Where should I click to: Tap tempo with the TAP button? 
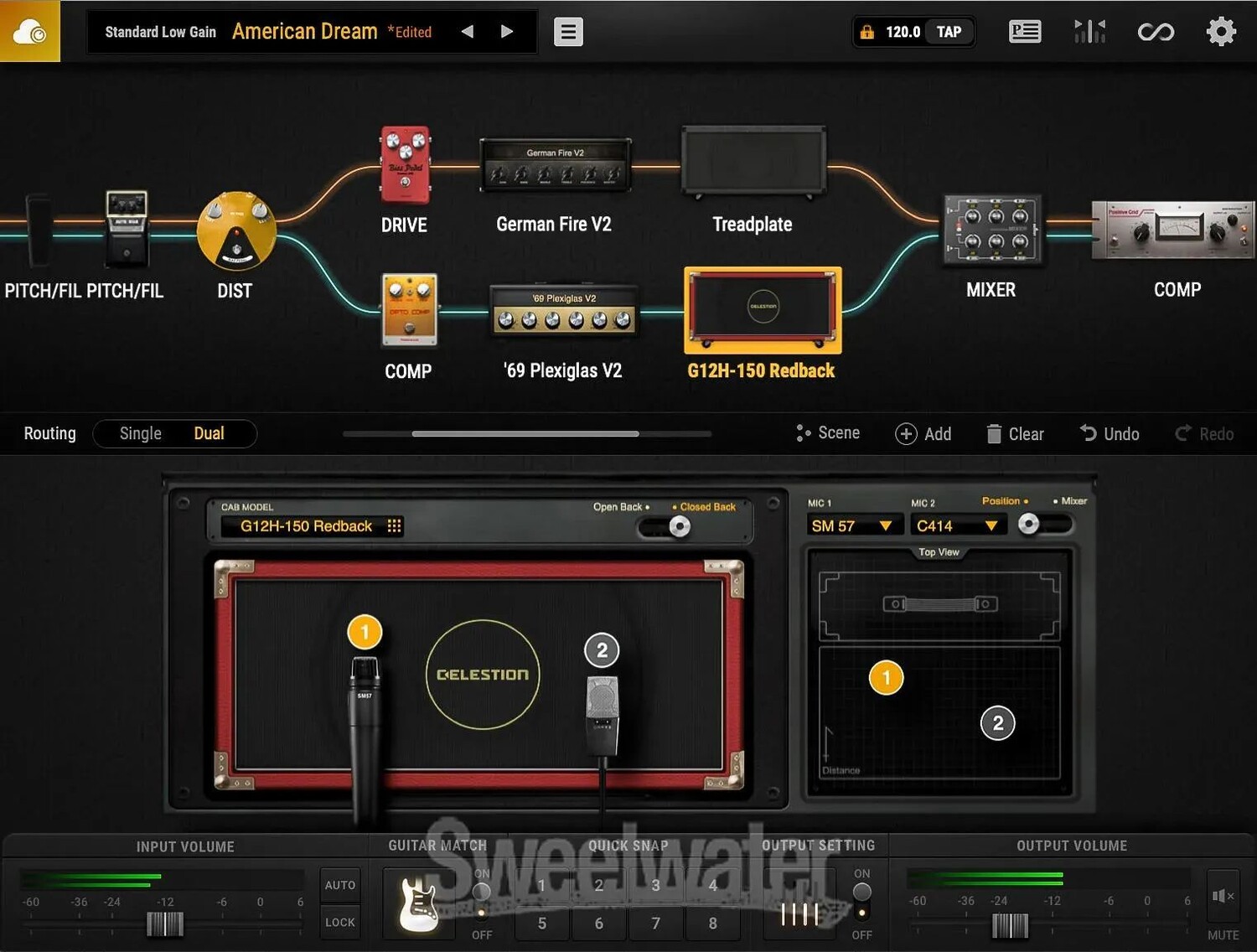tap(949, 32)
